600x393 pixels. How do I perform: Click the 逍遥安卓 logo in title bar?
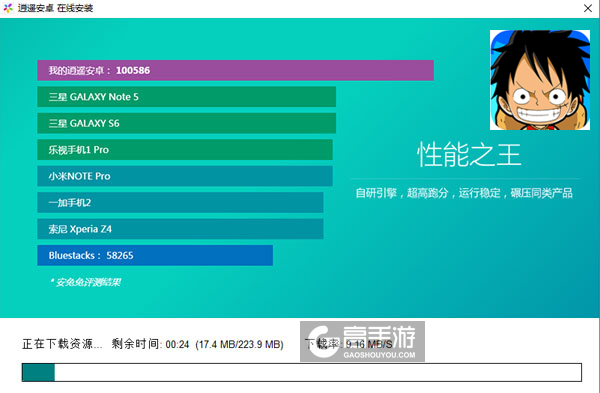click(x=8, y=8)
